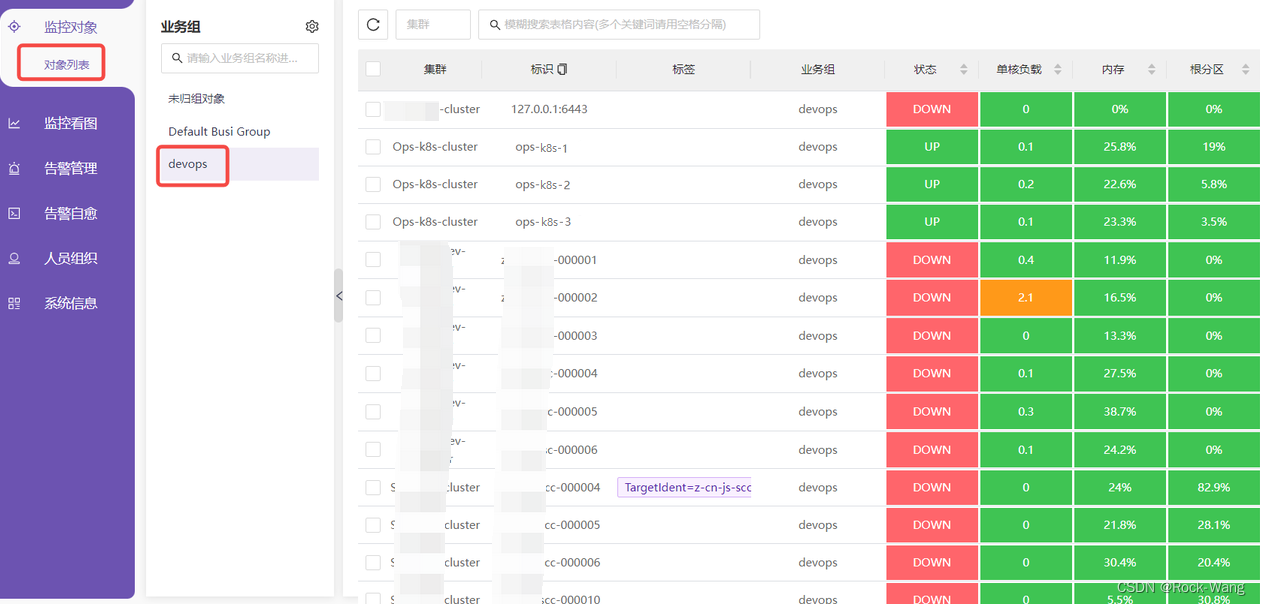Click the 5.8% root partition cell
Image resolution: width=1261 pixels, height=605 pixels.
(1214, 184)
